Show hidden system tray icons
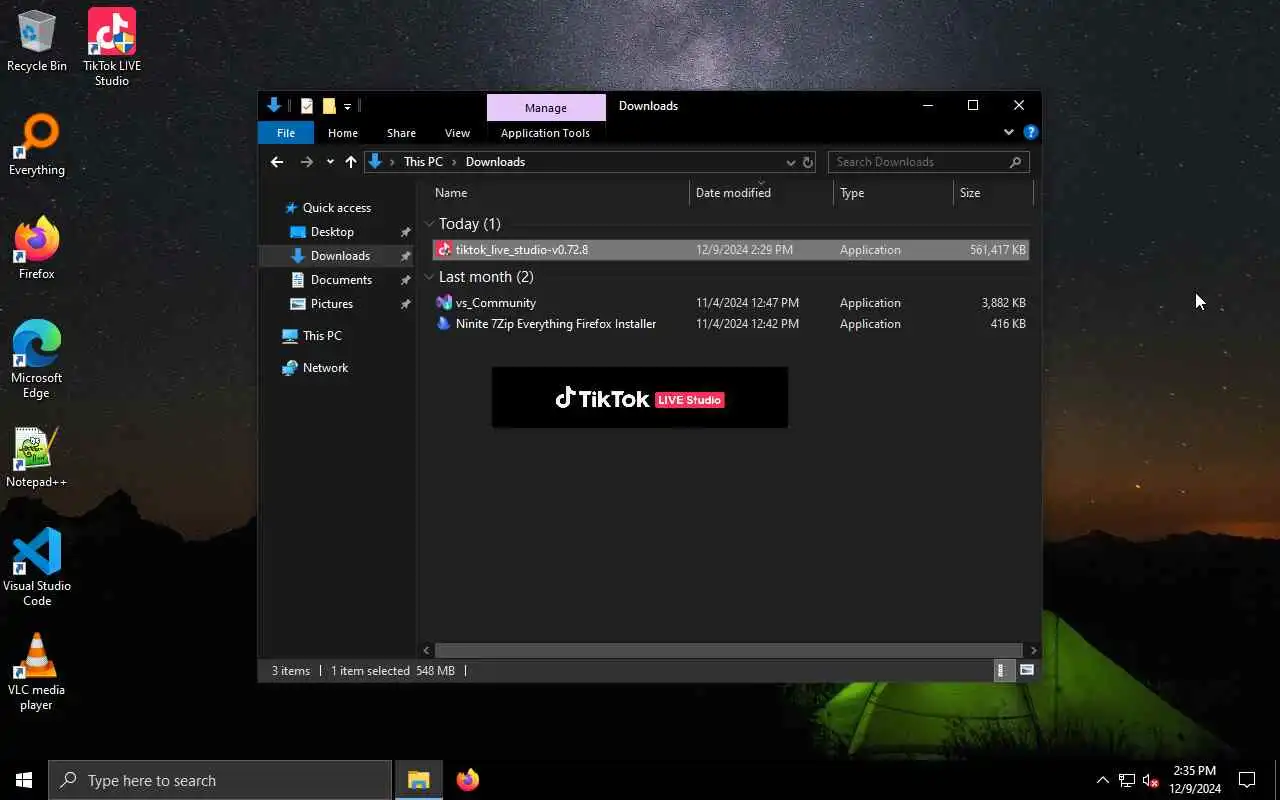1280x800 pixels. click(1103, 780)
